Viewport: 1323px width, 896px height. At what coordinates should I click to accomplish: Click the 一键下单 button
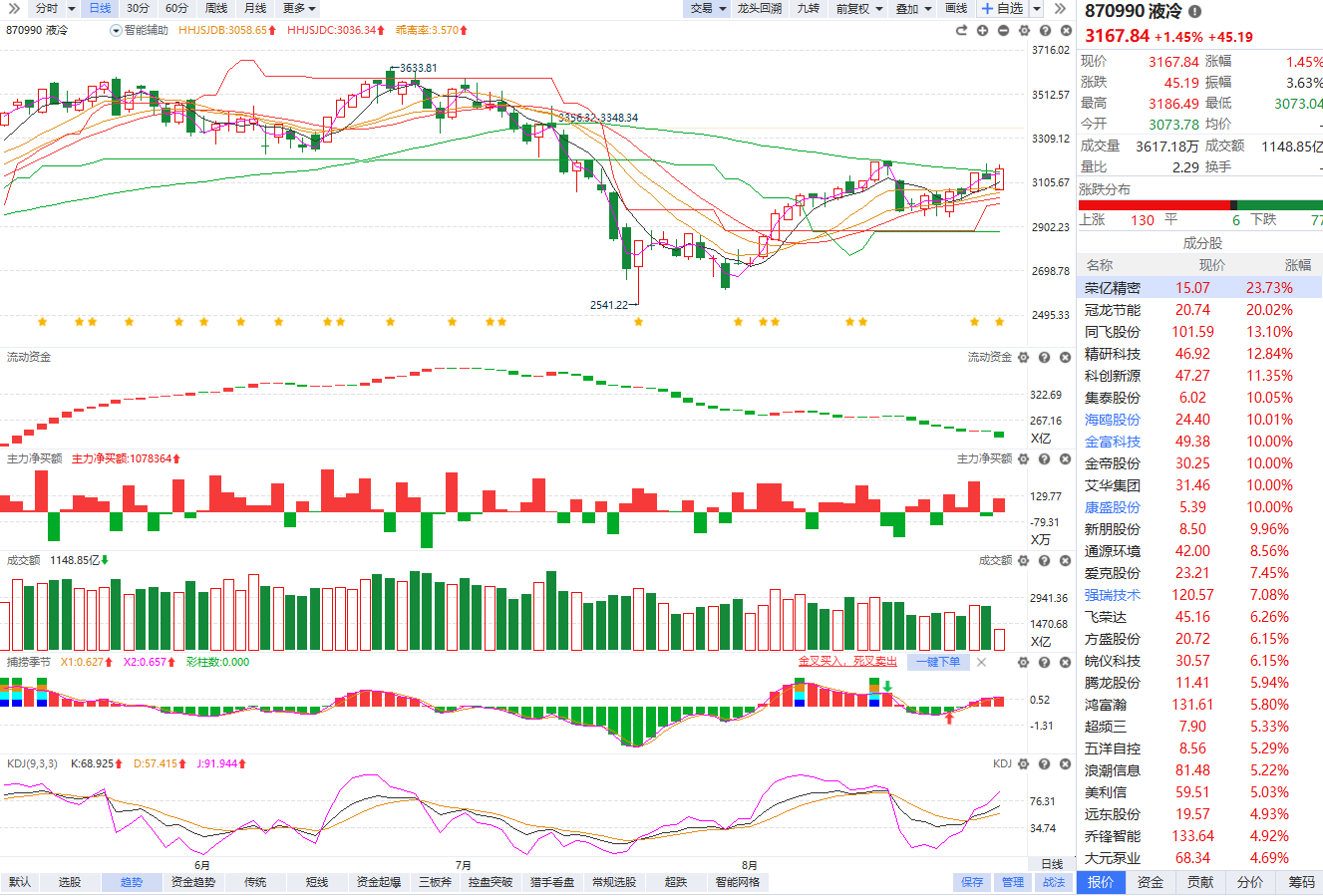938,662
